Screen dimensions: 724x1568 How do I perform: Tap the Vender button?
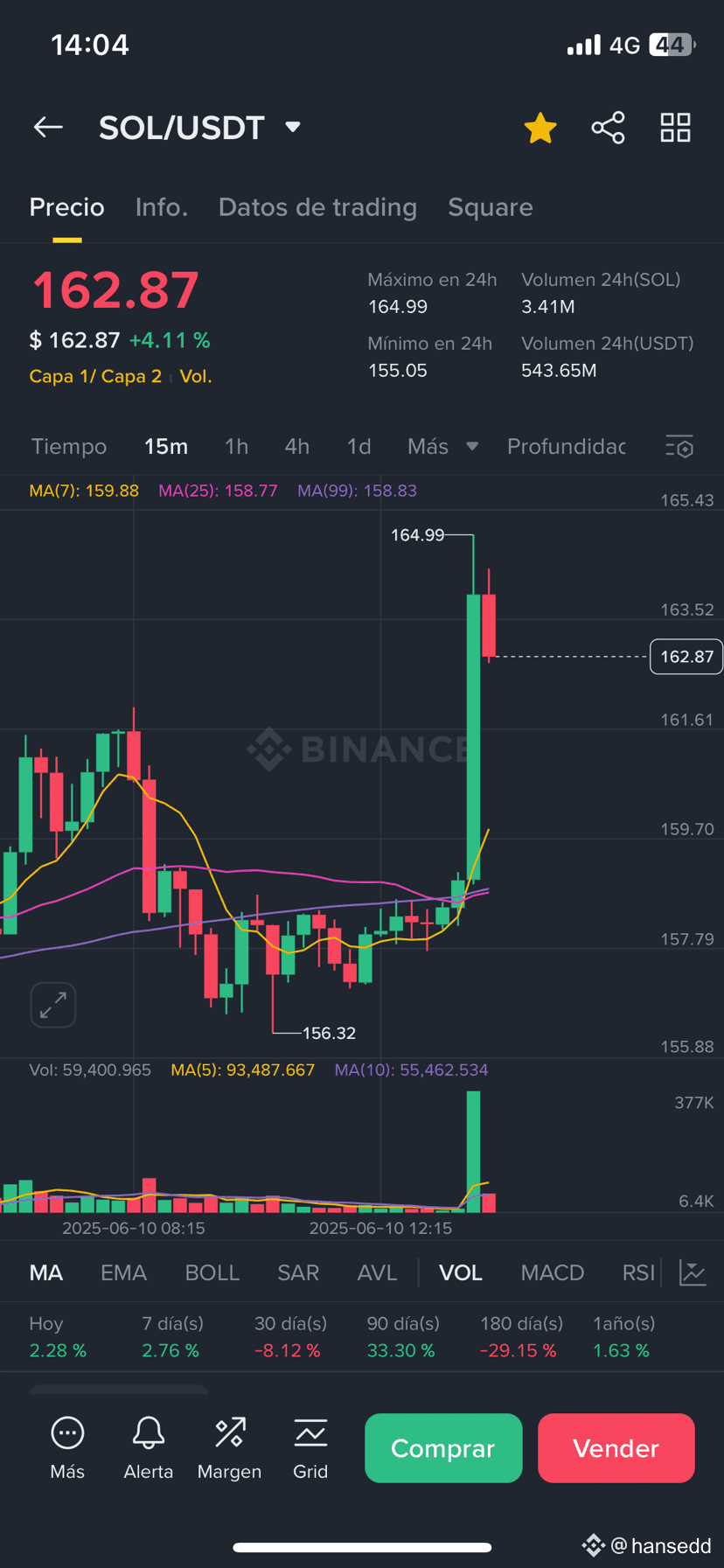(616, 1448)
